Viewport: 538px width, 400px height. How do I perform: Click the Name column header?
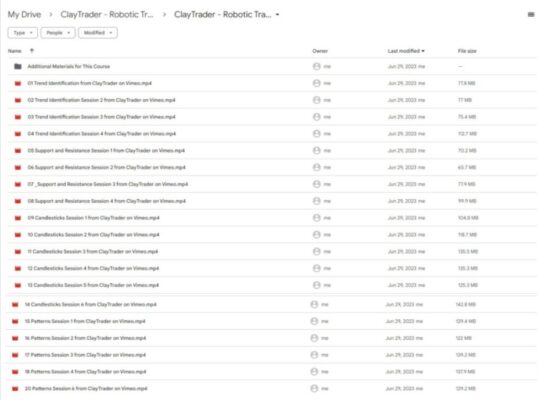click(15, 51)
